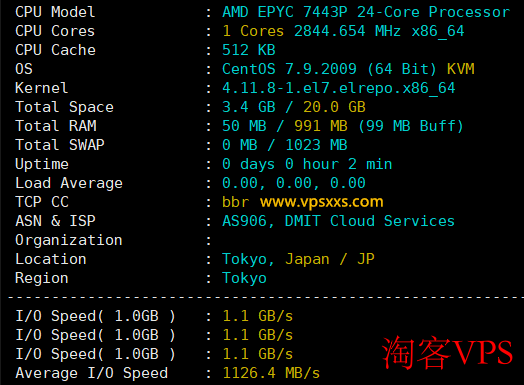Click the Load Average label
Image resolution: width=524 pixels, height=385 pixels.
point(69,183)
